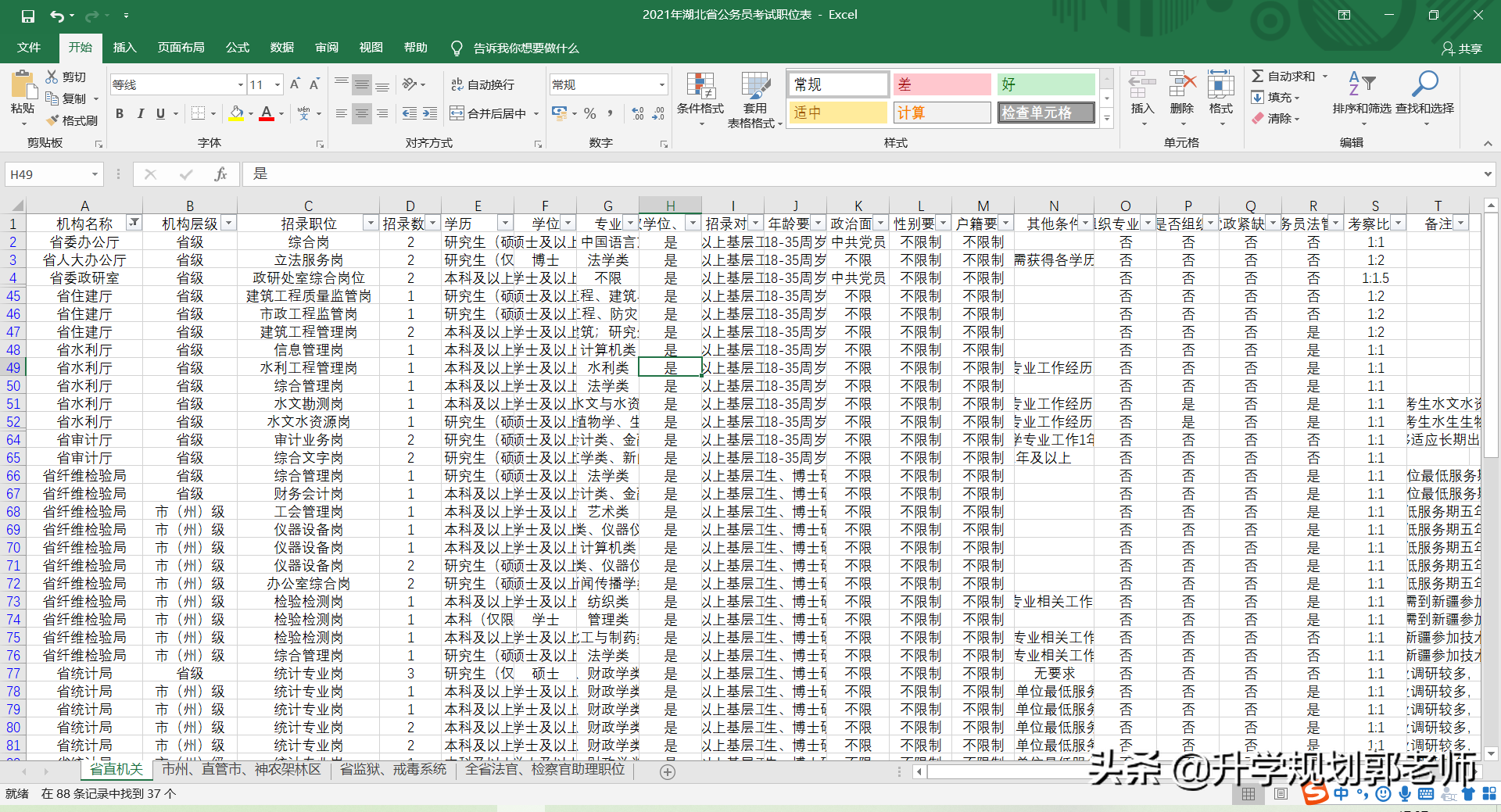
Task: Click the Format Painter brush icon
Action: 53,120
